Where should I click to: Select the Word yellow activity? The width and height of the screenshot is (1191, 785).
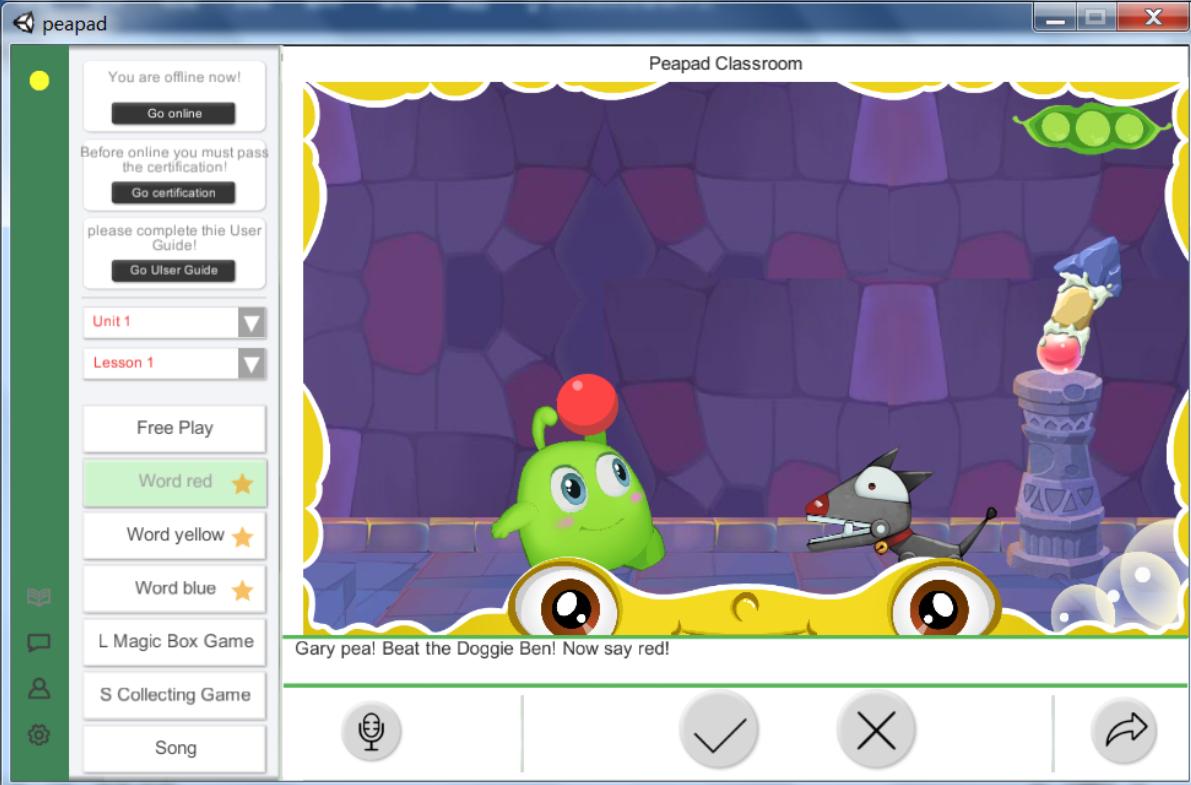(x=174, y=535)
